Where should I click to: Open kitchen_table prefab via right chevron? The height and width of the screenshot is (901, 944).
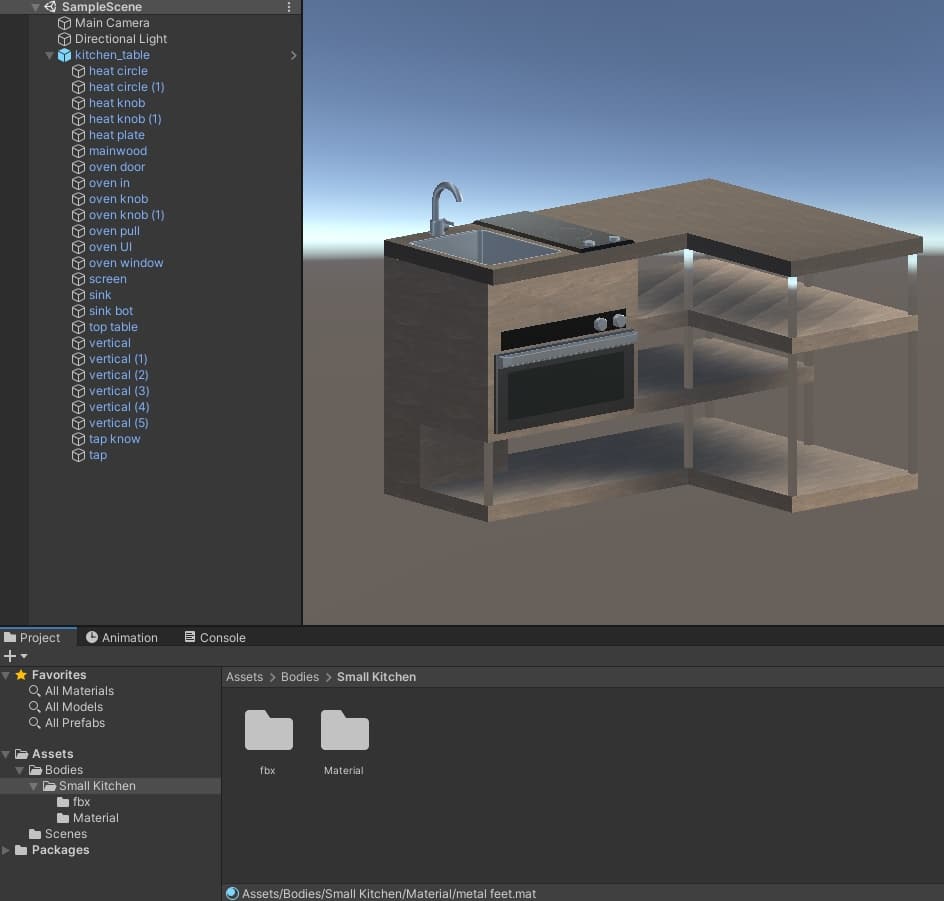click(293, 55)
